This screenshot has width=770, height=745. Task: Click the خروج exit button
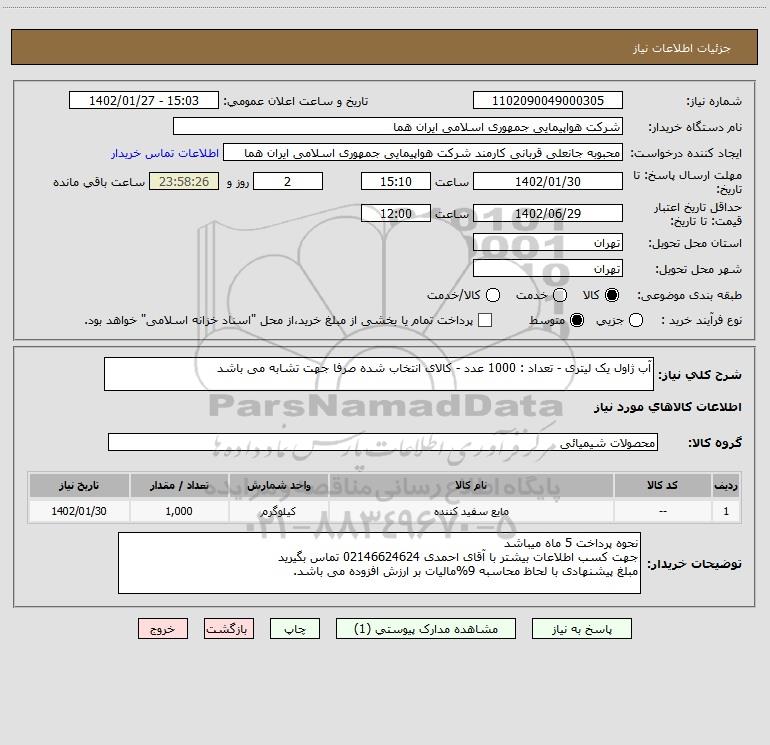[x=163, y=629]
